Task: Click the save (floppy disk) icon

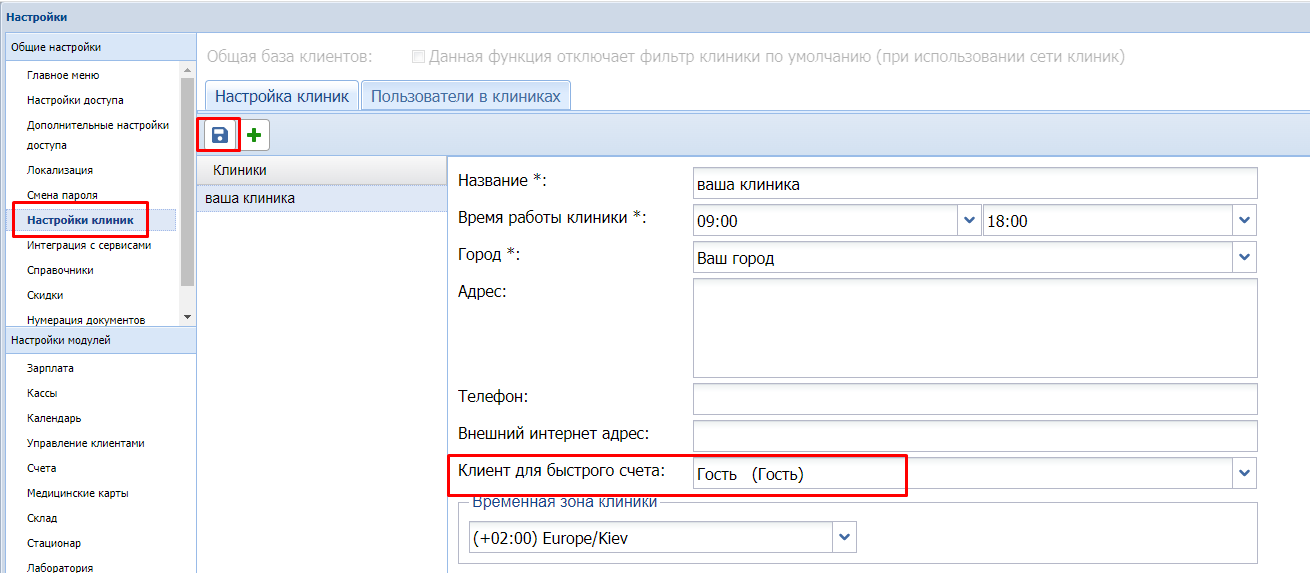Action: [x=220, y=135]
